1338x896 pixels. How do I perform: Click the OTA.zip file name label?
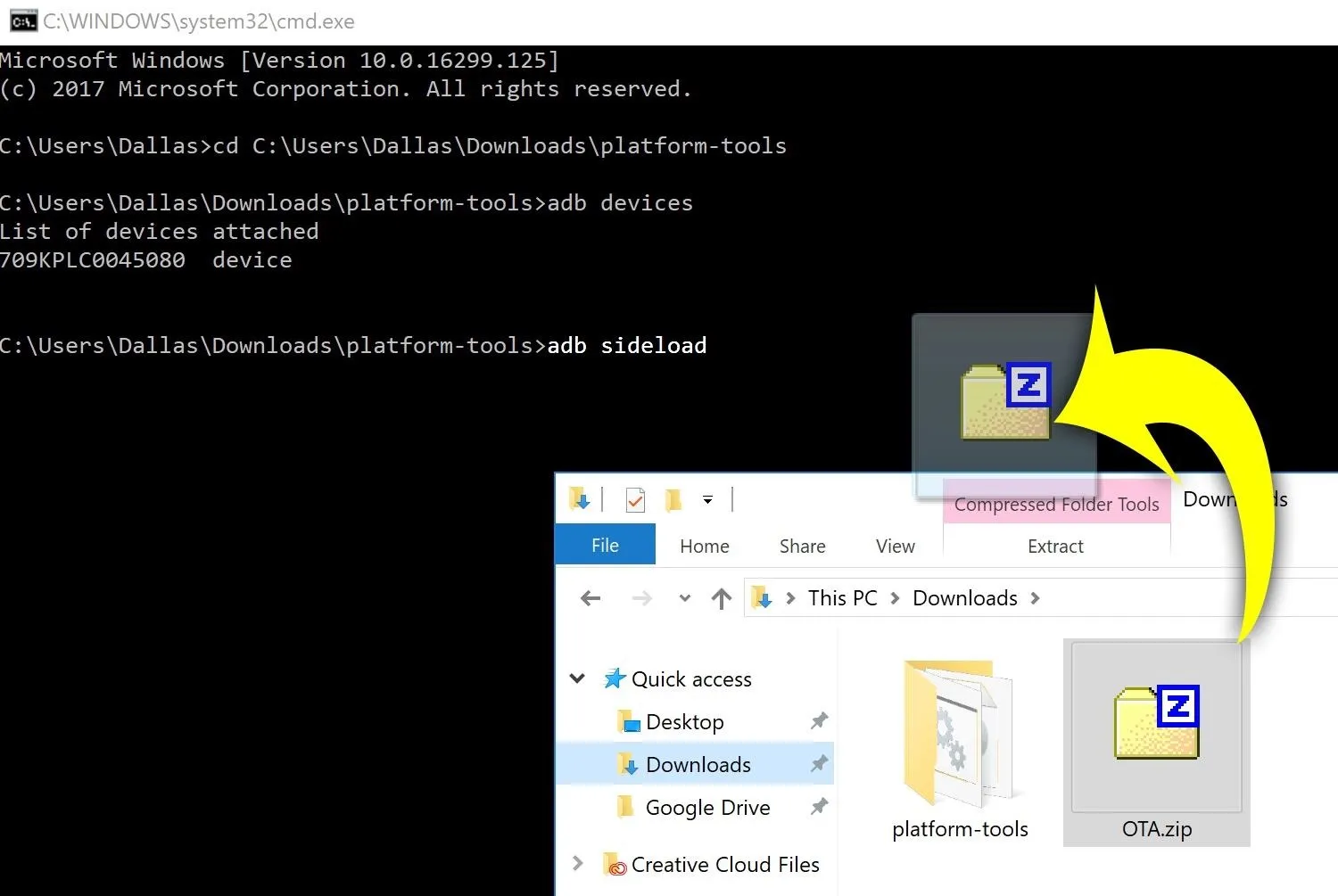tap(1157, 829)
